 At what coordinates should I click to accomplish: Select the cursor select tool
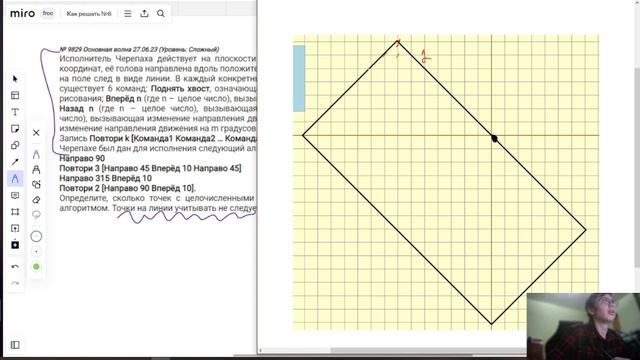pos(15,79)
